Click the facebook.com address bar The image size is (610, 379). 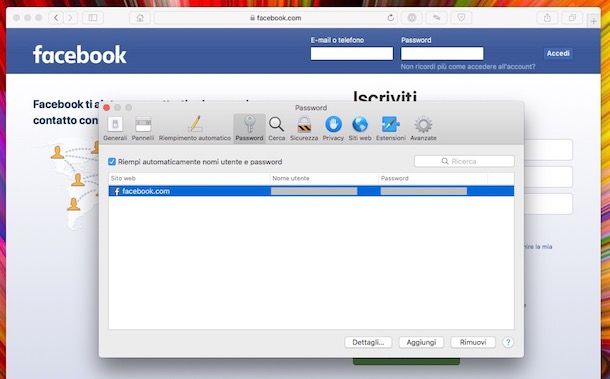pyautogui.click(x=275, y=18)
